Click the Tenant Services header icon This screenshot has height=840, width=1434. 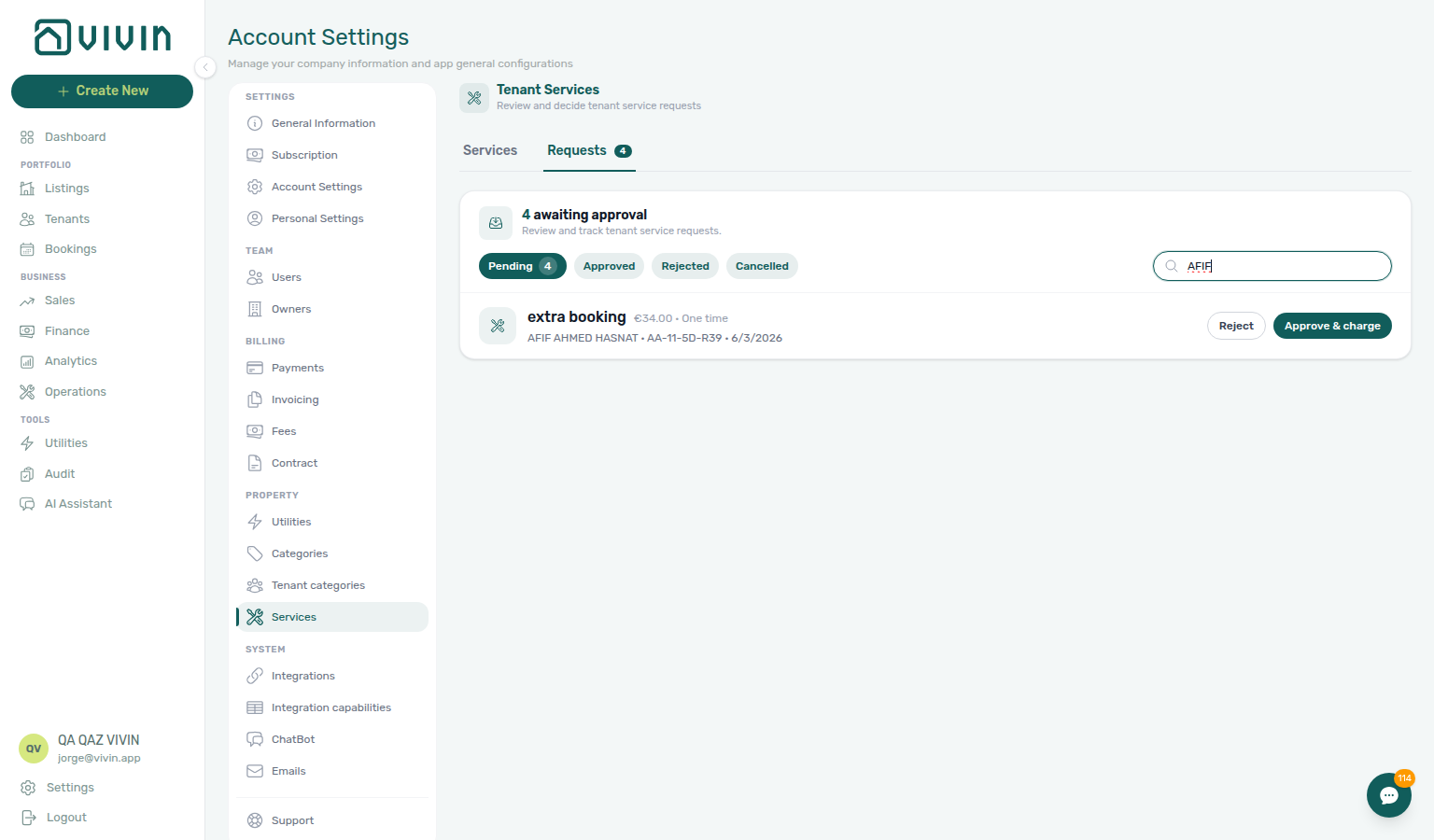point(474,98)
